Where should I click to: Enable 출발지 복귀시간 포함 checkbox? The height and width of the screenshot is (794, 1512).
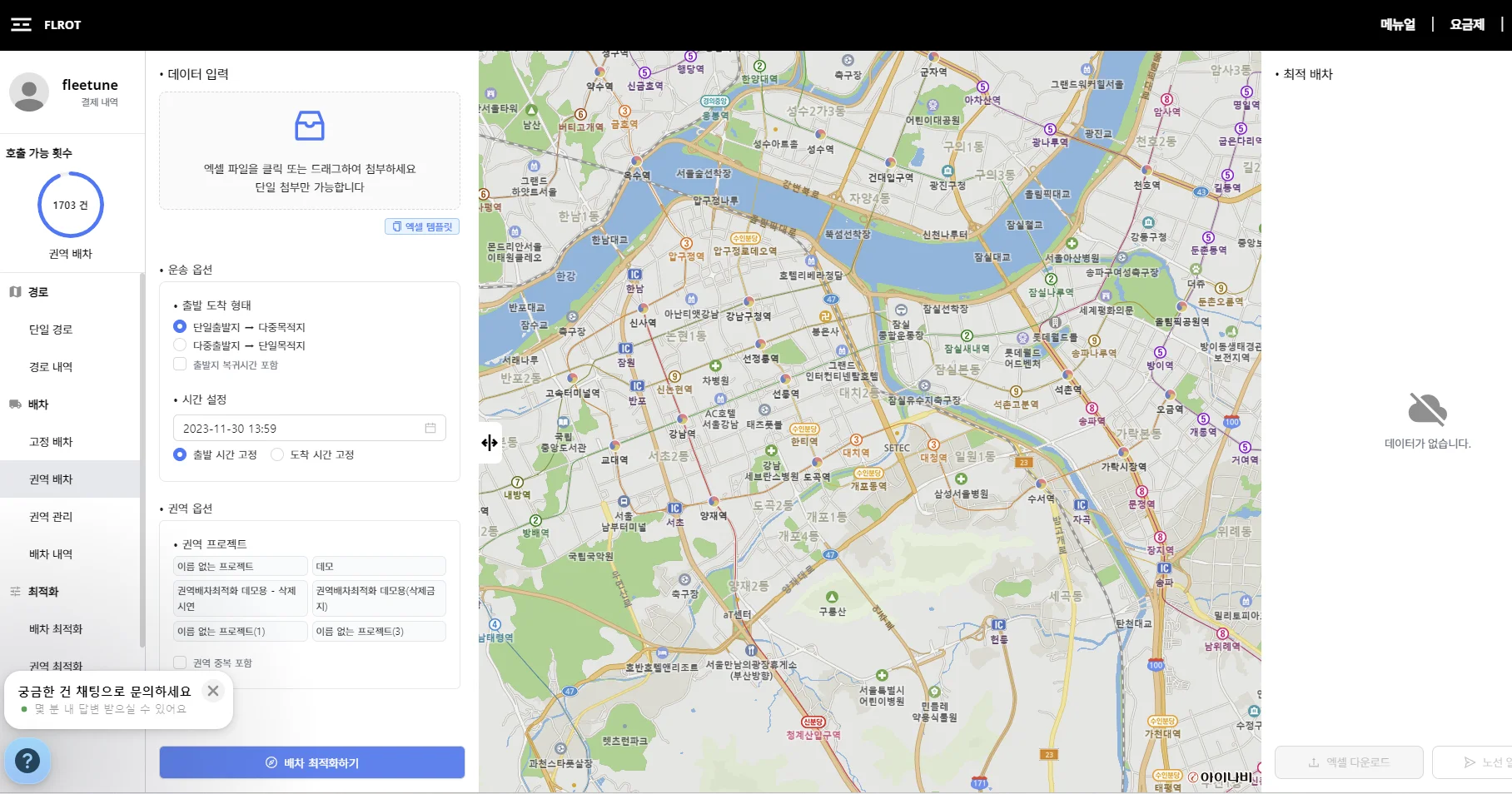pyautogui.click(x=180, y=364)
